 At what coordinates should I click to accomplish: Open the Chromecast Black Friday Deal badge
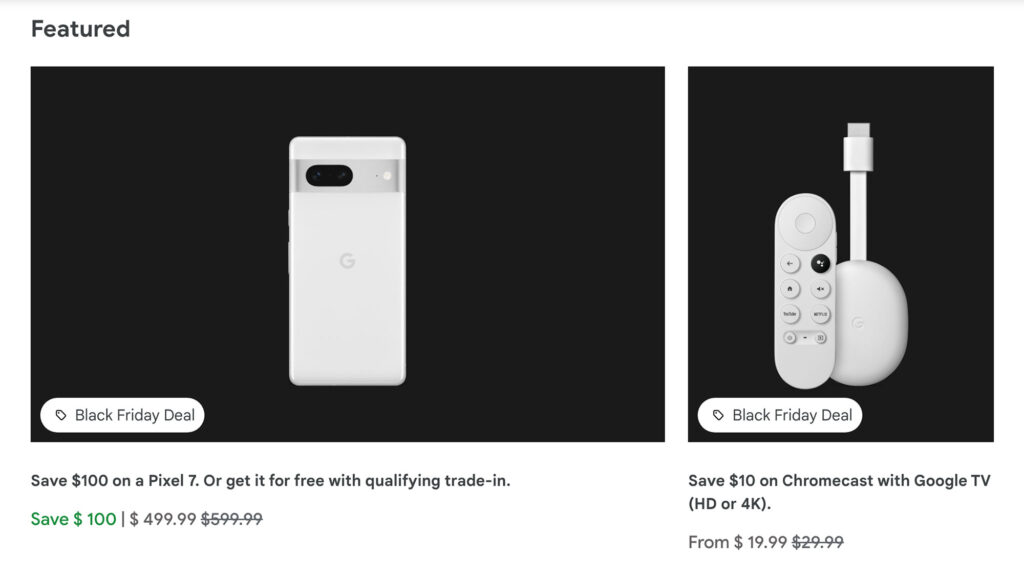click(x=780, y=415)
